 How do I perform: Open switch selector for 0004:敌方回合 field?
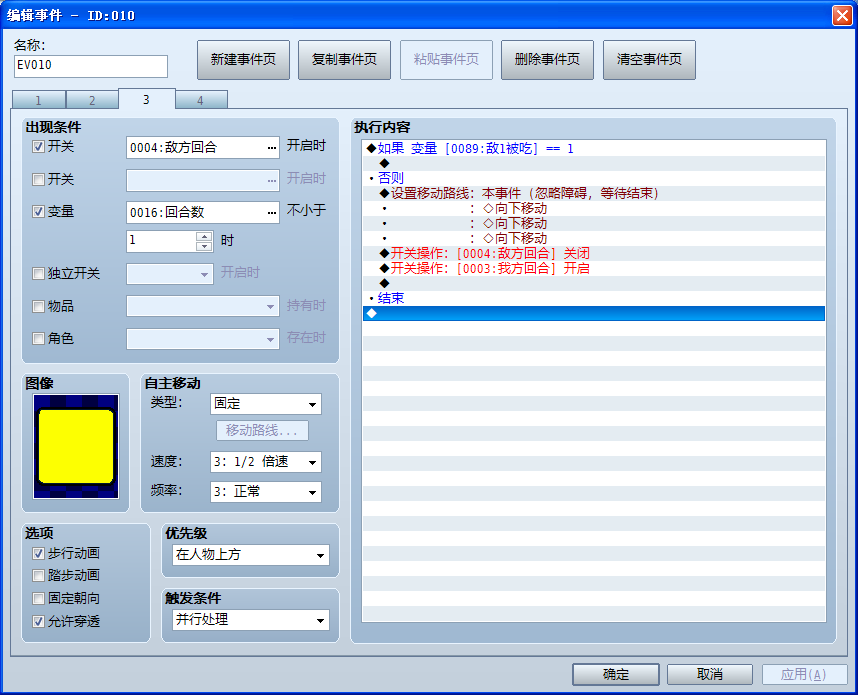[x=272, y=148]
